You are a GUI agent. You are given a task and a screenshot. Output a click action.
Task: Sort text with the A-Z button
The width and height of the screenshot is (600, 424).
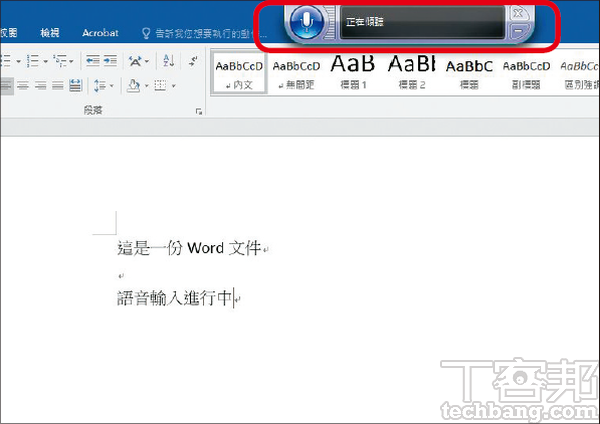(x=168, y=60)
